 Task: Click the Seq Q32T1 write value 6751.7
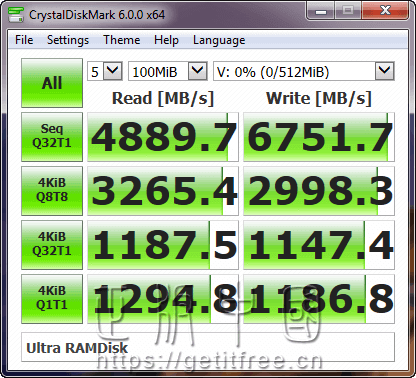click(319, 137)
